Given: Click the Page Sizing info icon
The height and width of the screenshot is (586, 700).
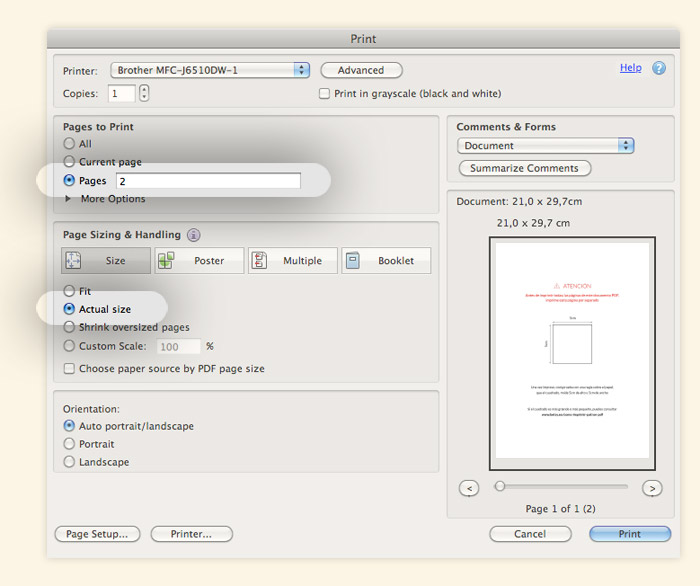Looking at the screenshot, I should coord(193,235).
